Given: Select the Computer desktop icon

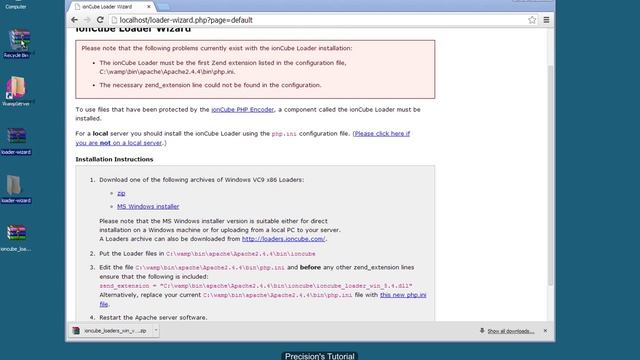Looking at the screenshot, I should coord(16,5).
